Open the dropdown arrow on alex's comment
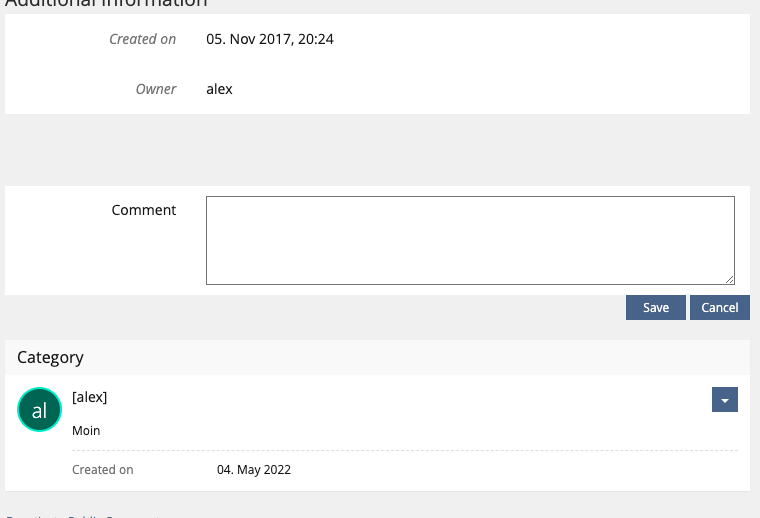The image size is (760, 518). pos(724,399)
